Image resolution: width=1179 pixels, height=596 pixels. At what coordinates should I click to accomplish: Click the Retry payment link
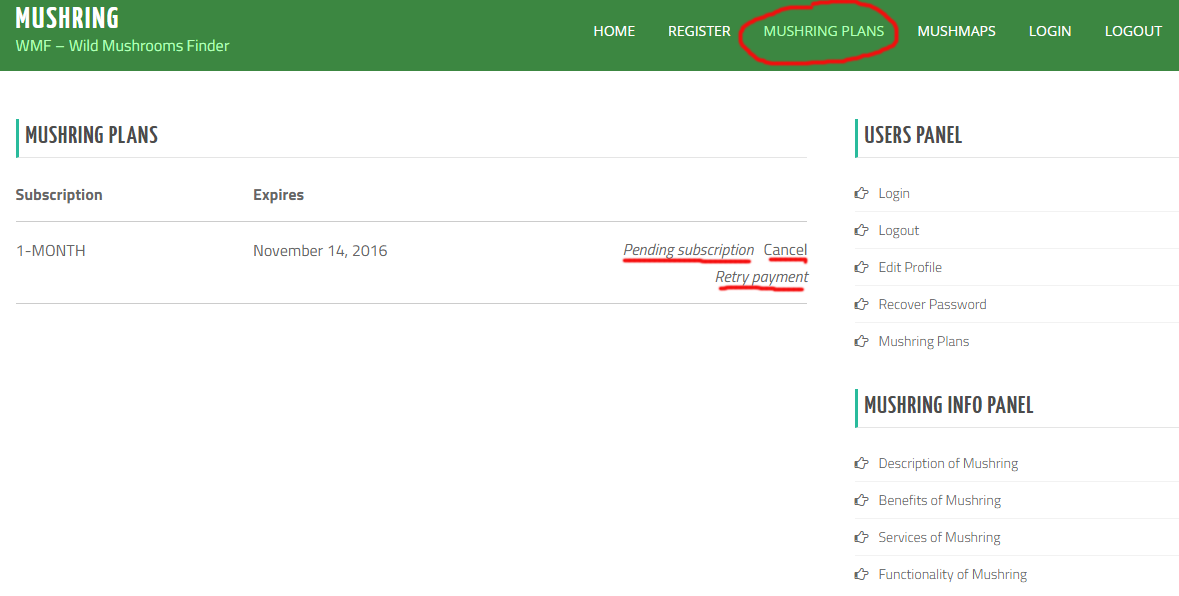click(762, 277)
